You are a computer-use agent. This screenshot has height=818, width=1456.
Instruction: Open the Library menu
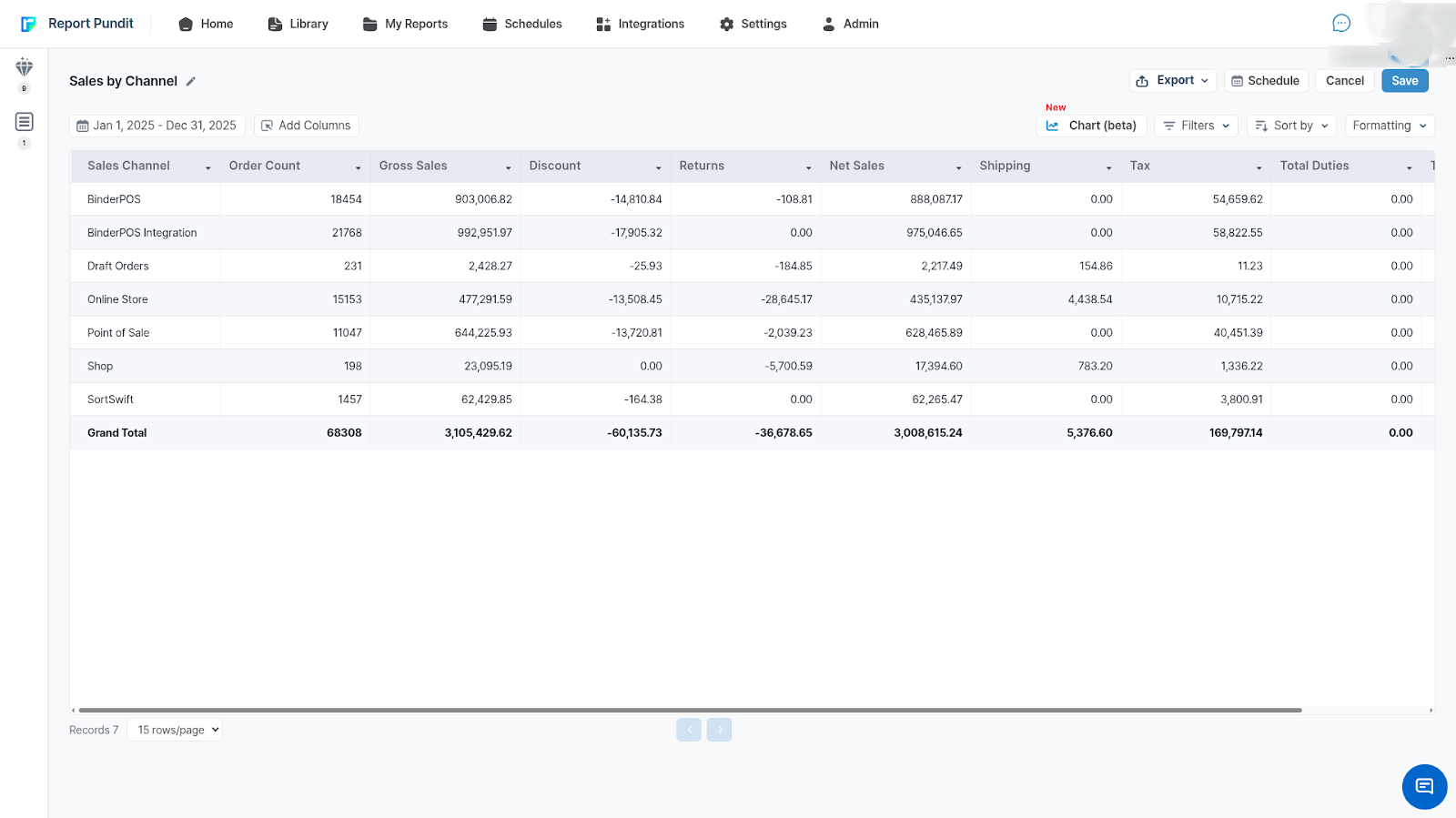pyautogui.click(x=298, y=24)
